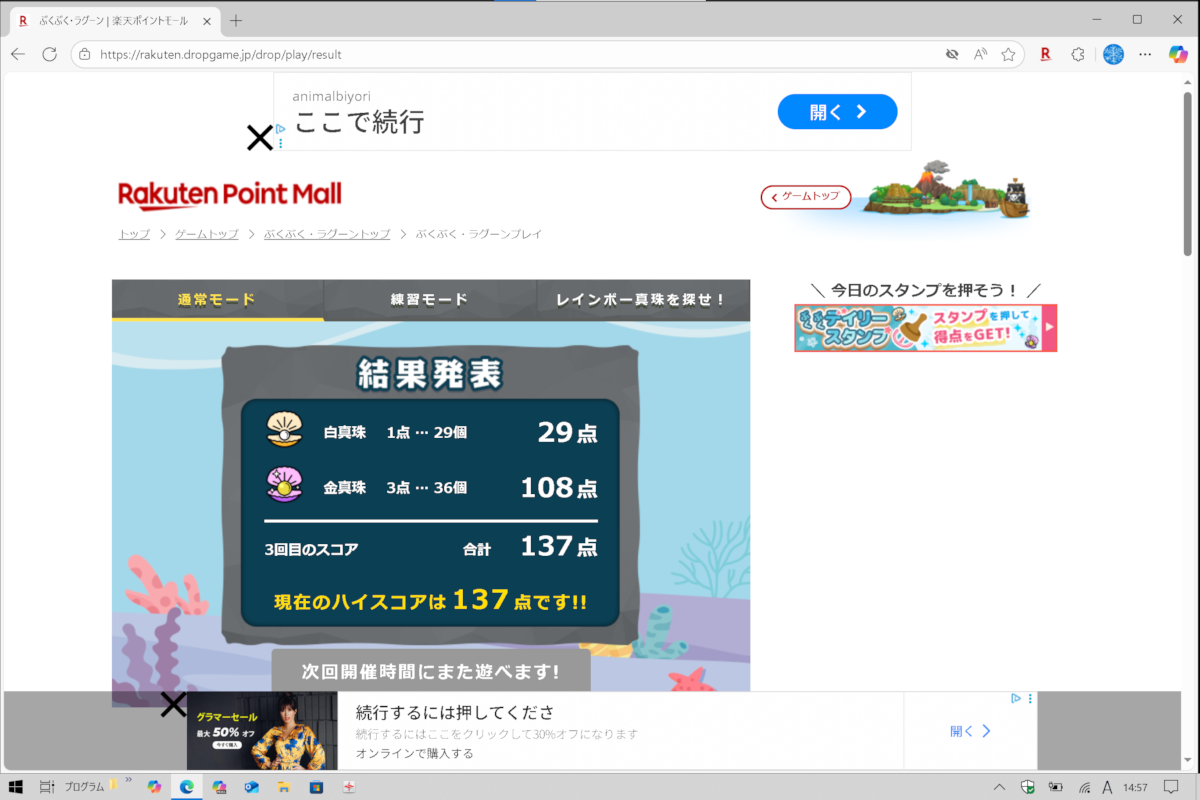
Task: Refresh the page with reload icon
Action: coord(49,55)
